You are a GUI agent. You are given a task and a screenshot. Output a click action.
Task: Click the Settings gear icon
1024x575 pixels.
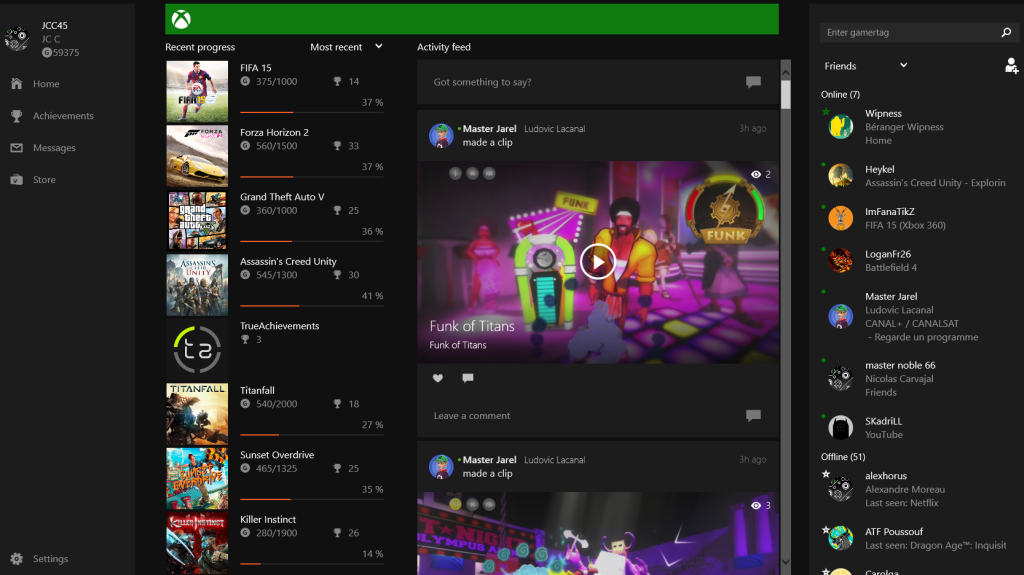pos(16,559)
